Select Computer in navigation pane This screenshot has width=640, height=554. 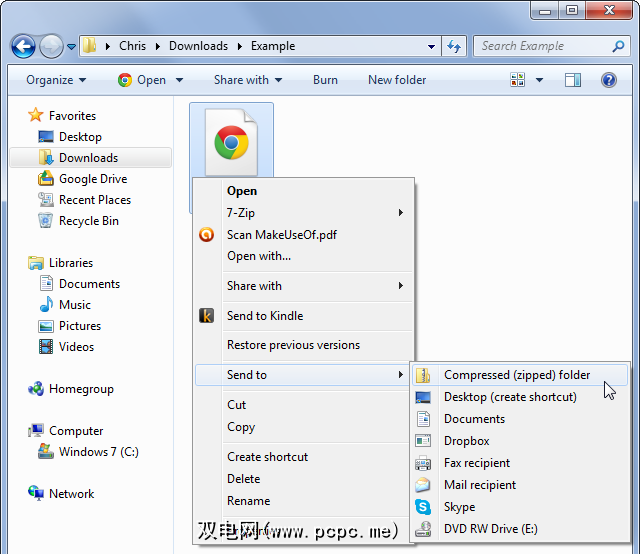pyautogui.click(x=65, y=431)
